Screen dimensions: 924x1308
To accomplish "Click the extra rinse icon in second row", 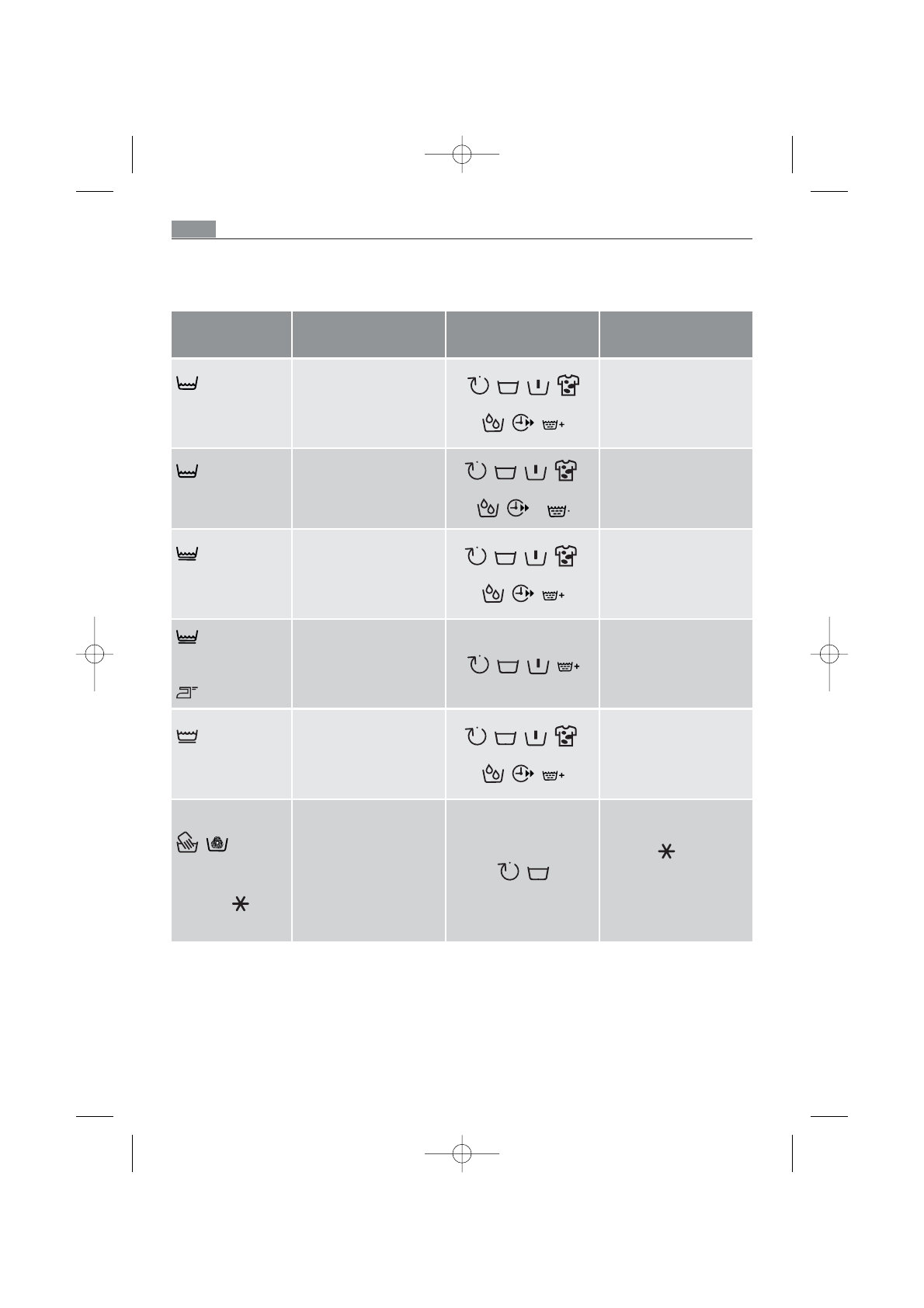I will pos(558,511).
